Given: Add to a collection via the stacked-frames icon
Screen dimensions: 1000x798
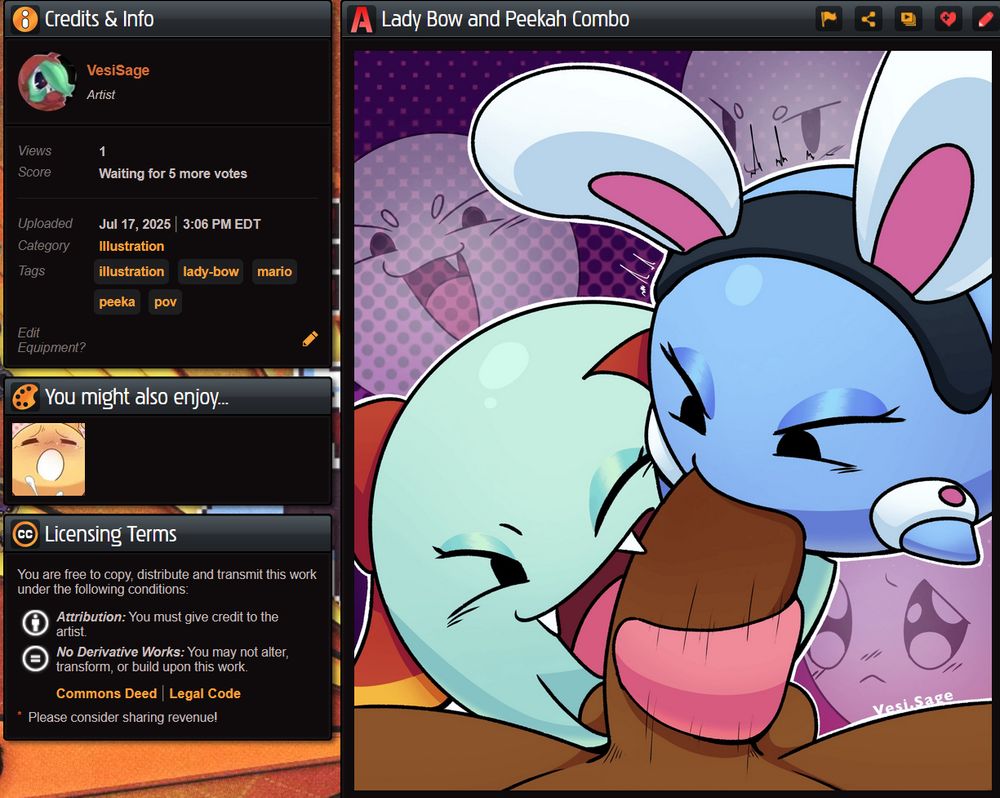Looking at the screenshot, I should (908, 19).
